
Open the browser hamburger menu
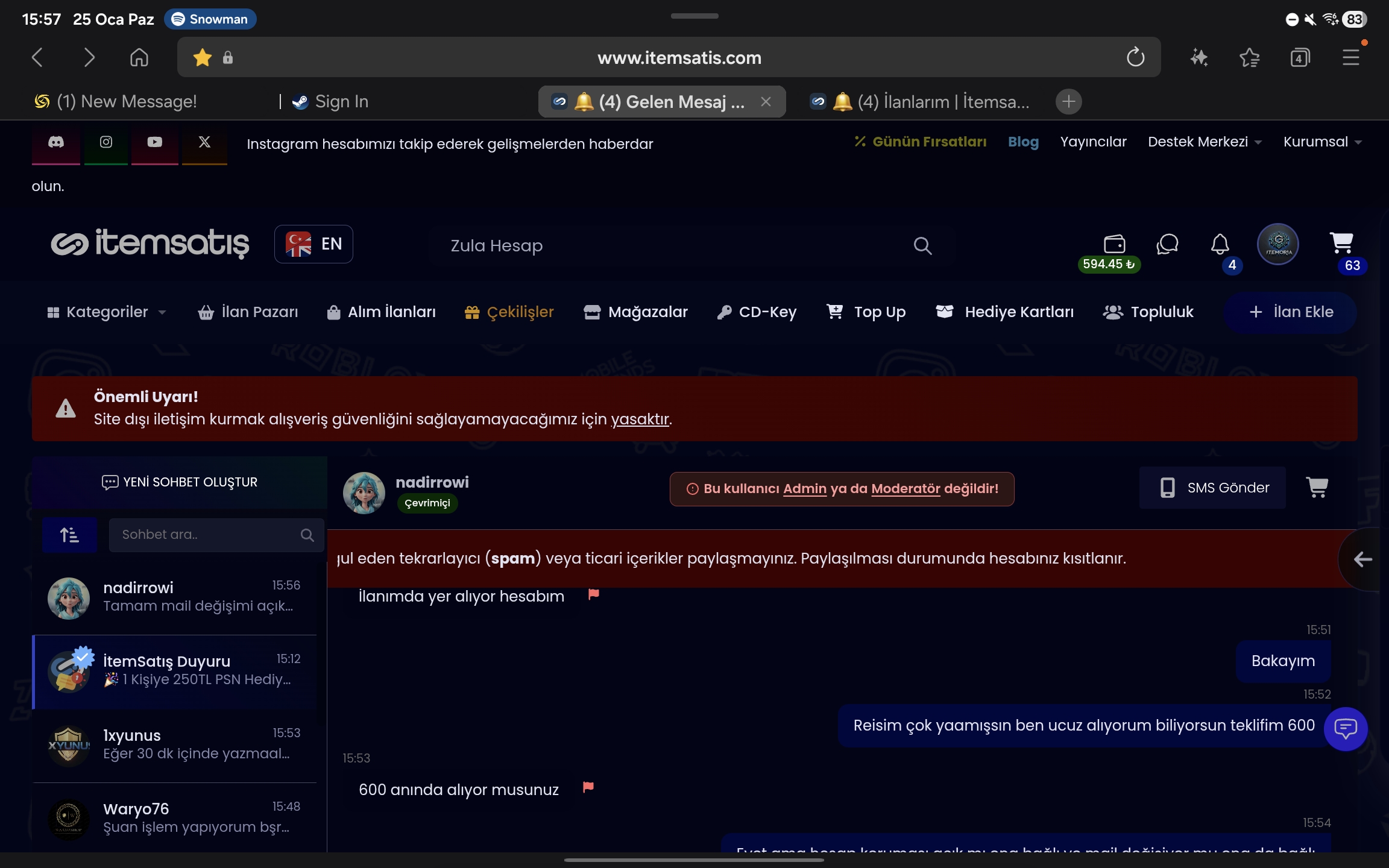pyautogui.click(x=1351, y=58)
